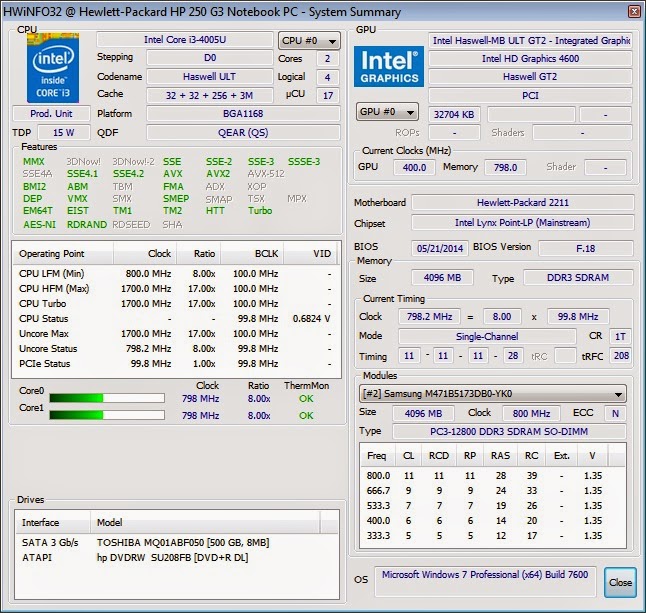Click the 32704 KB GPU memory field

(x=454, y=115)
